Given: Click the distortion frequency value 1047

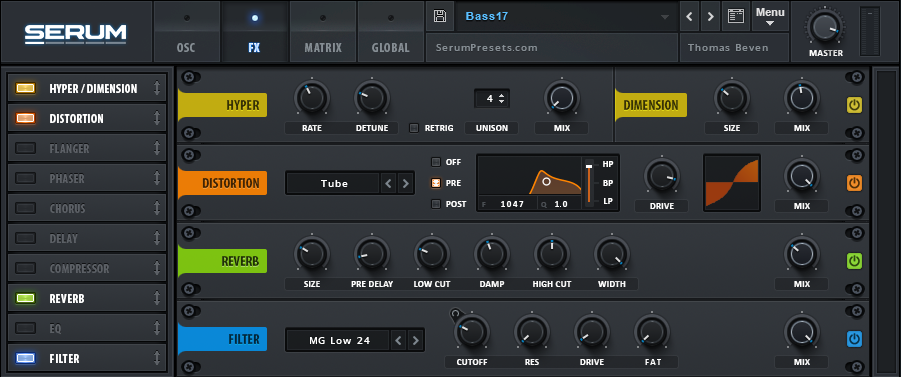Looking at the screenshot, I should (512, 204).
